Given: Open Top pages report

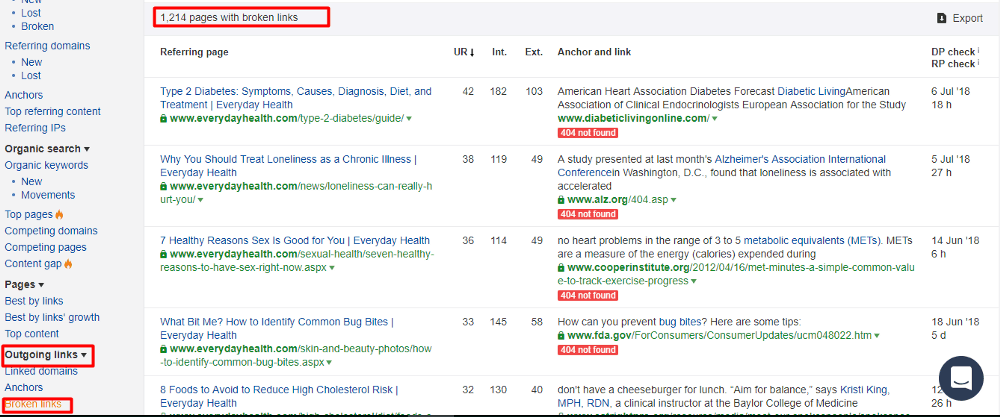Looking at the screenshot, I should (x=29, y=214).
